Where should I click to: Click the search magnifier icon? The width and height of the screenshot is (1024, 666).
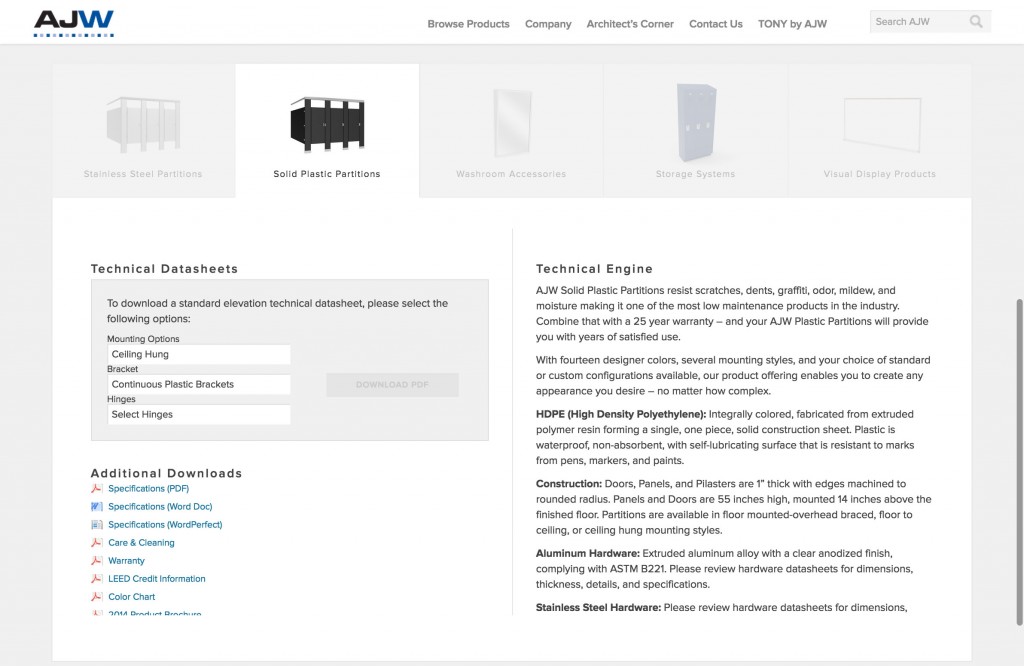tap(976, 22)
